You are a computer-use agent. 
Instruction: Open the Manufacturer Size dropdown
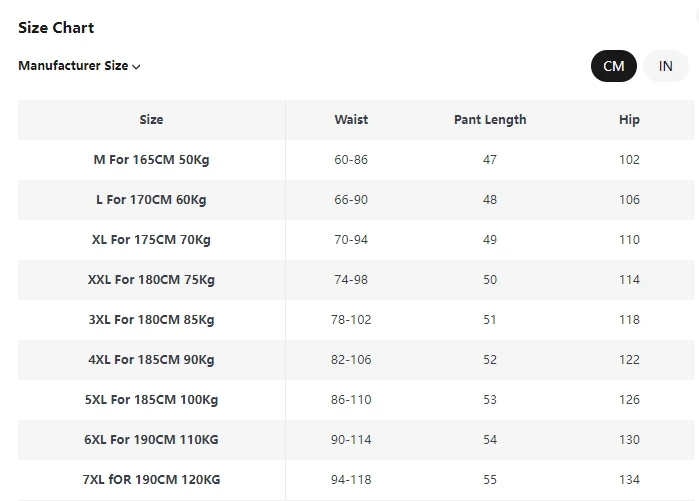(79, 66)
